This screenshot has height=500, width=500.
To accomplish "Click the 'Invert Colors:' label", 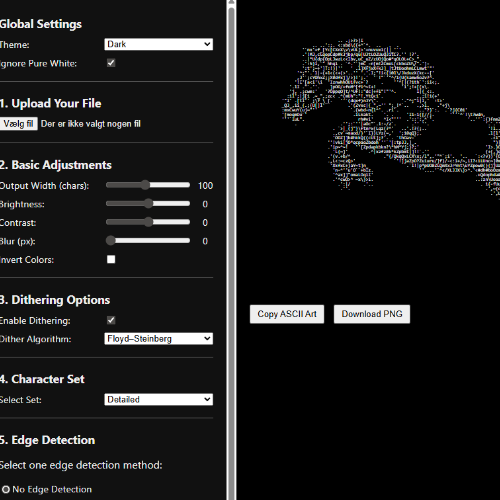I will tap(27, 260).
